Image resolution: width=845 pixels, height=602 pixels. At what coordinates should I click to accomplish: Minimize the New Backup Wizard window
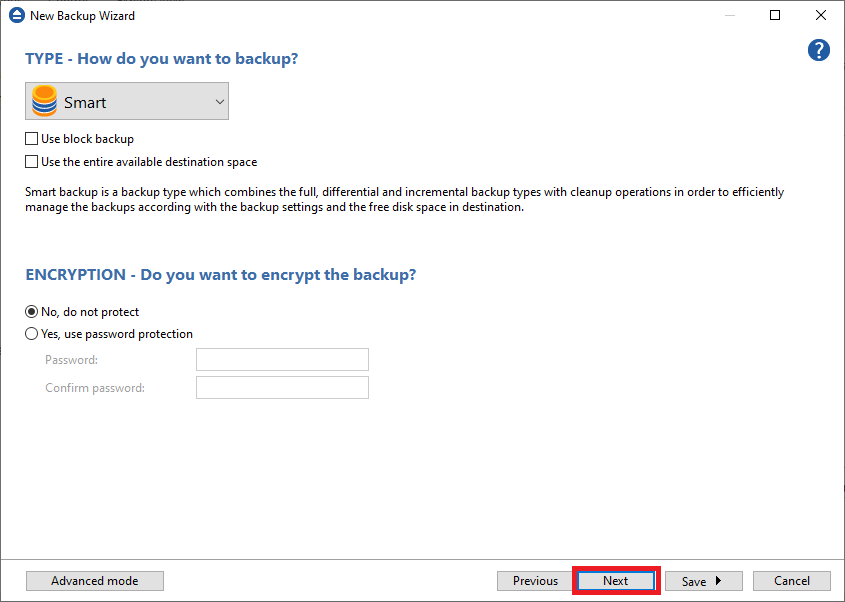729,16
